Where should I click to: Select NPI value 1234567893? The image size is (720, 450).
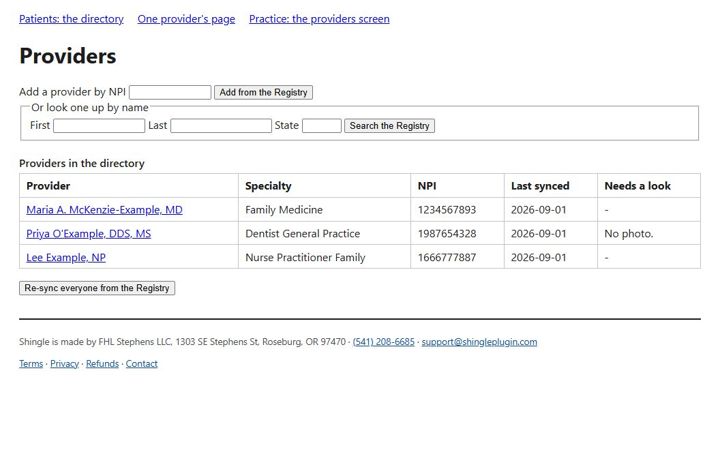pyautogui.click(x=447, y=210)
